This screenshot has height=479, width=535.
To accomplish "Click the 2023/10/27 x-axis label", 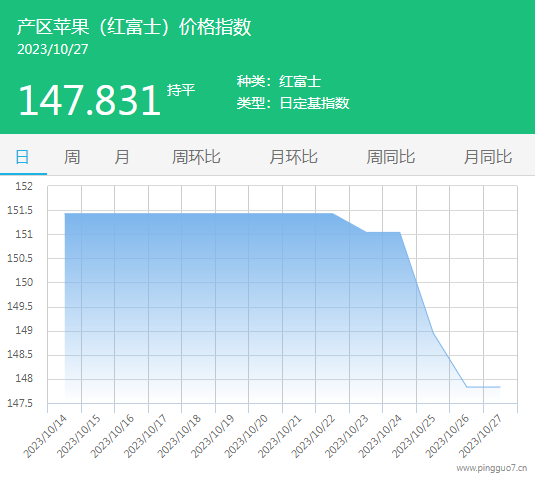I will point(481,436).
